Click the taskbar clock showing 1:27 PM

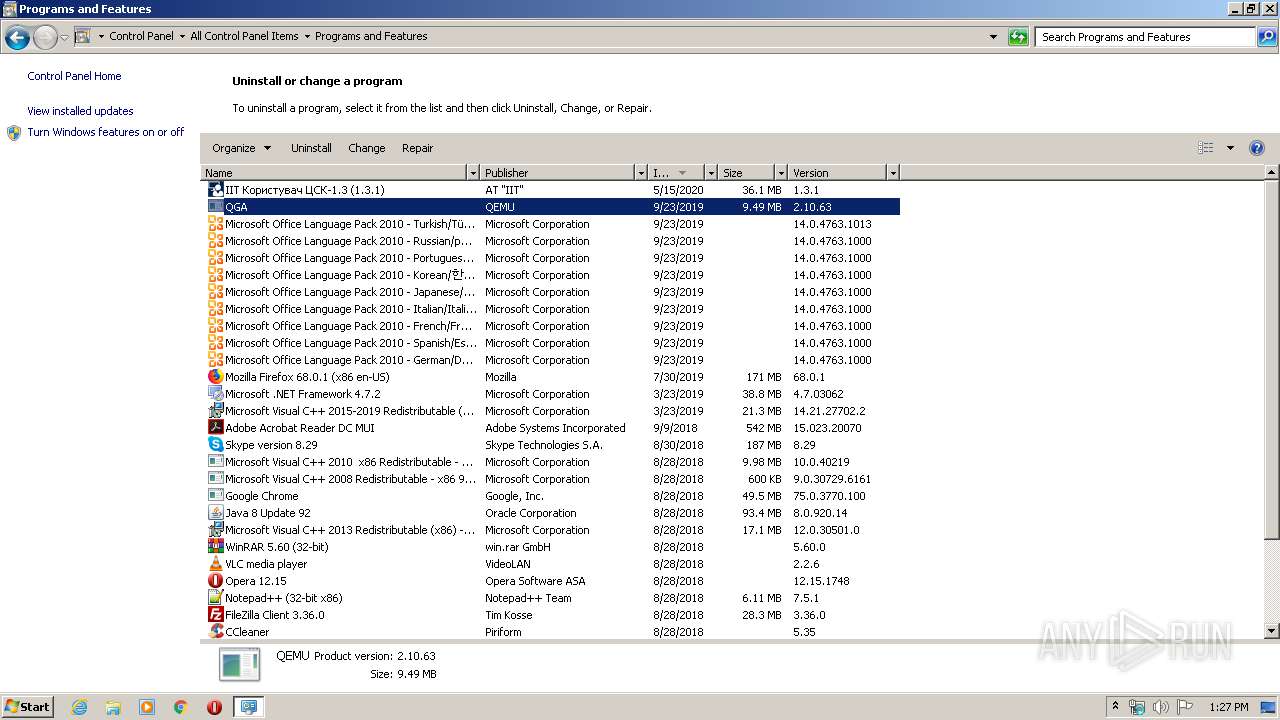[x=1228, y=707]
